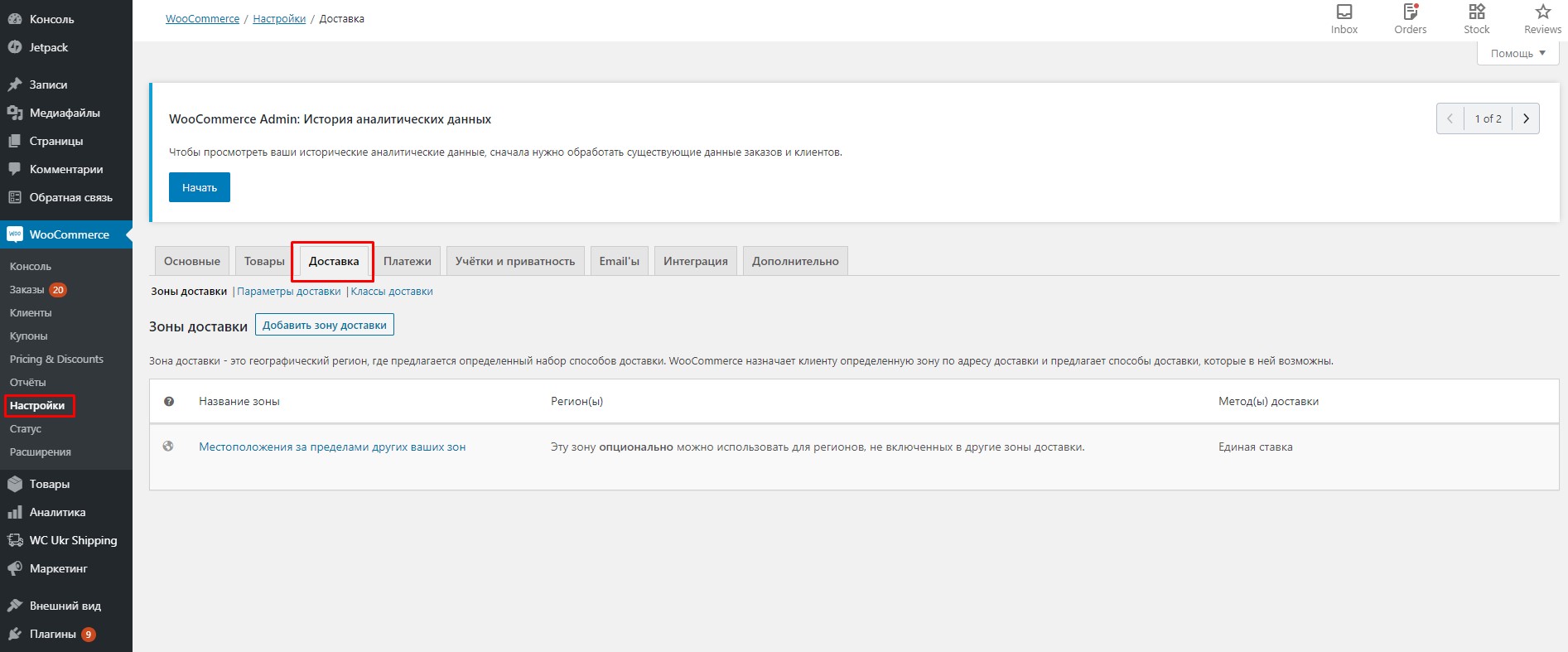
Task: Open the Интеграция settings tab
Action: [x=695, y=261]
